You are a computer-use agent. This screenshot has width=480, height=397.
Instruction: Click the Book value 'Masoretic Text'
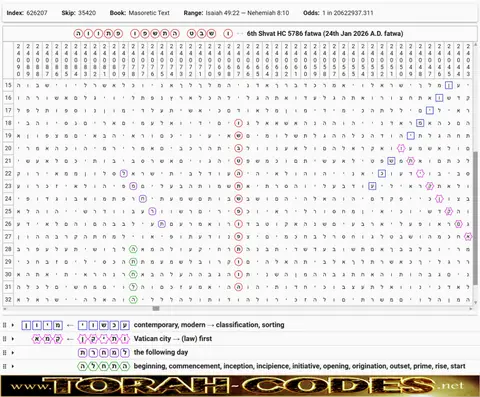pyautogui.click(x=149, y=13)
